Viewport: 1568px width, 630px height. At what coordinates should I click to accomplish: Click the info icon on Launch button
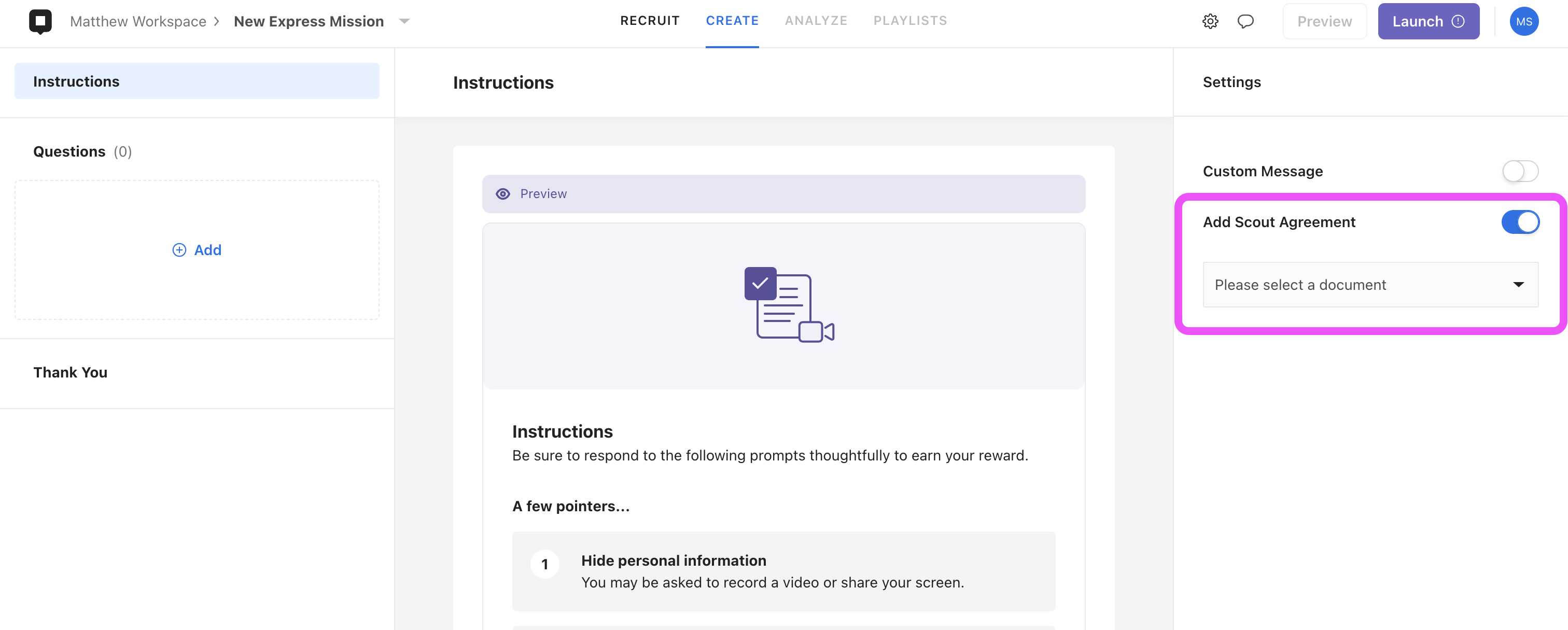pyautogui.click(x=1458, y=21)
